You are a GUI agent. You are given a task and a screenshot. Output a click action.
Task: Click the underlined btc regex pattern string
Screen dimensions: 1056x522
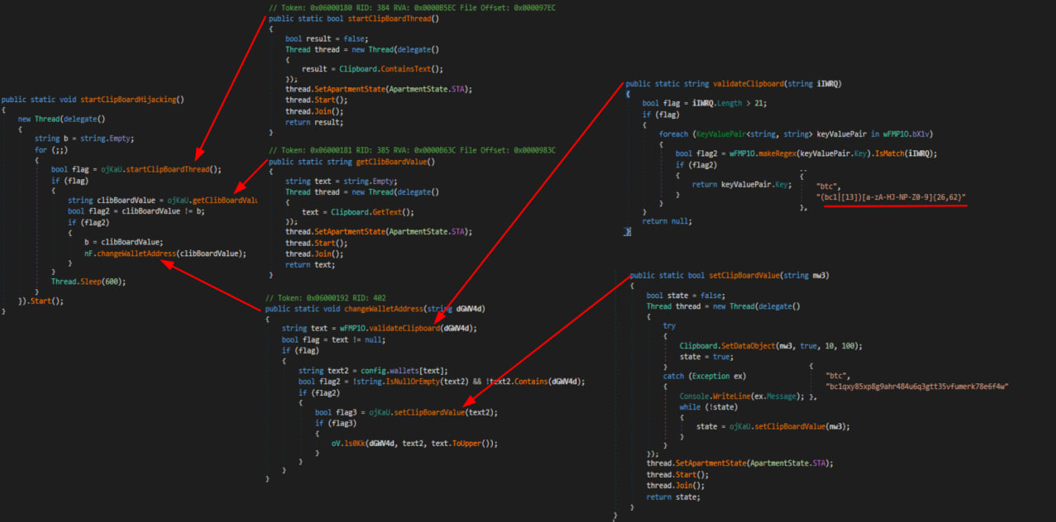tap(891, 197)
